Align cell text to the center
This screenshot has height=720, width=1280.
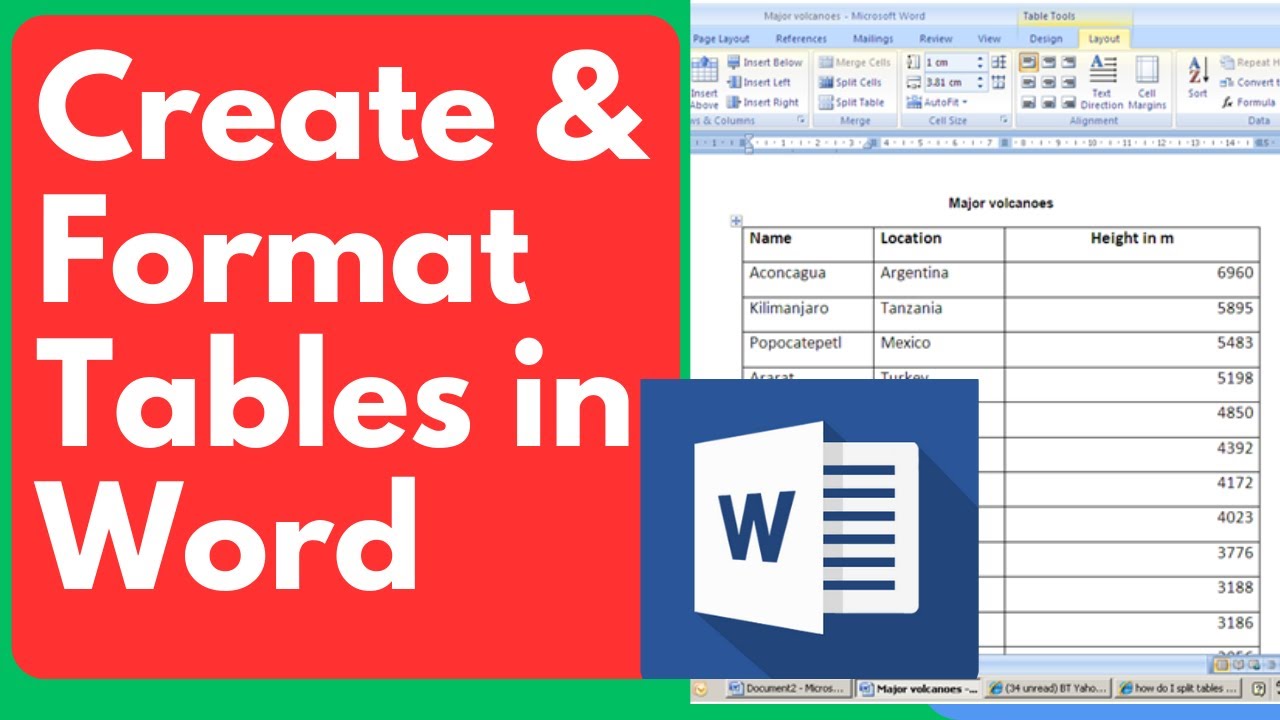(x=1049, y=82)
